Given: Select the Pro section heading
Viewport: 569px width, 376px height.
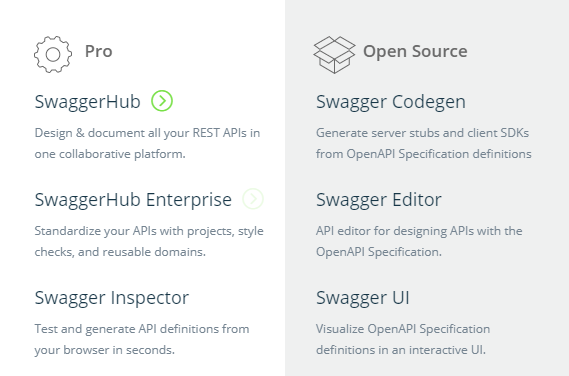Looking at the screenshot, I should [x=99, y=51].
